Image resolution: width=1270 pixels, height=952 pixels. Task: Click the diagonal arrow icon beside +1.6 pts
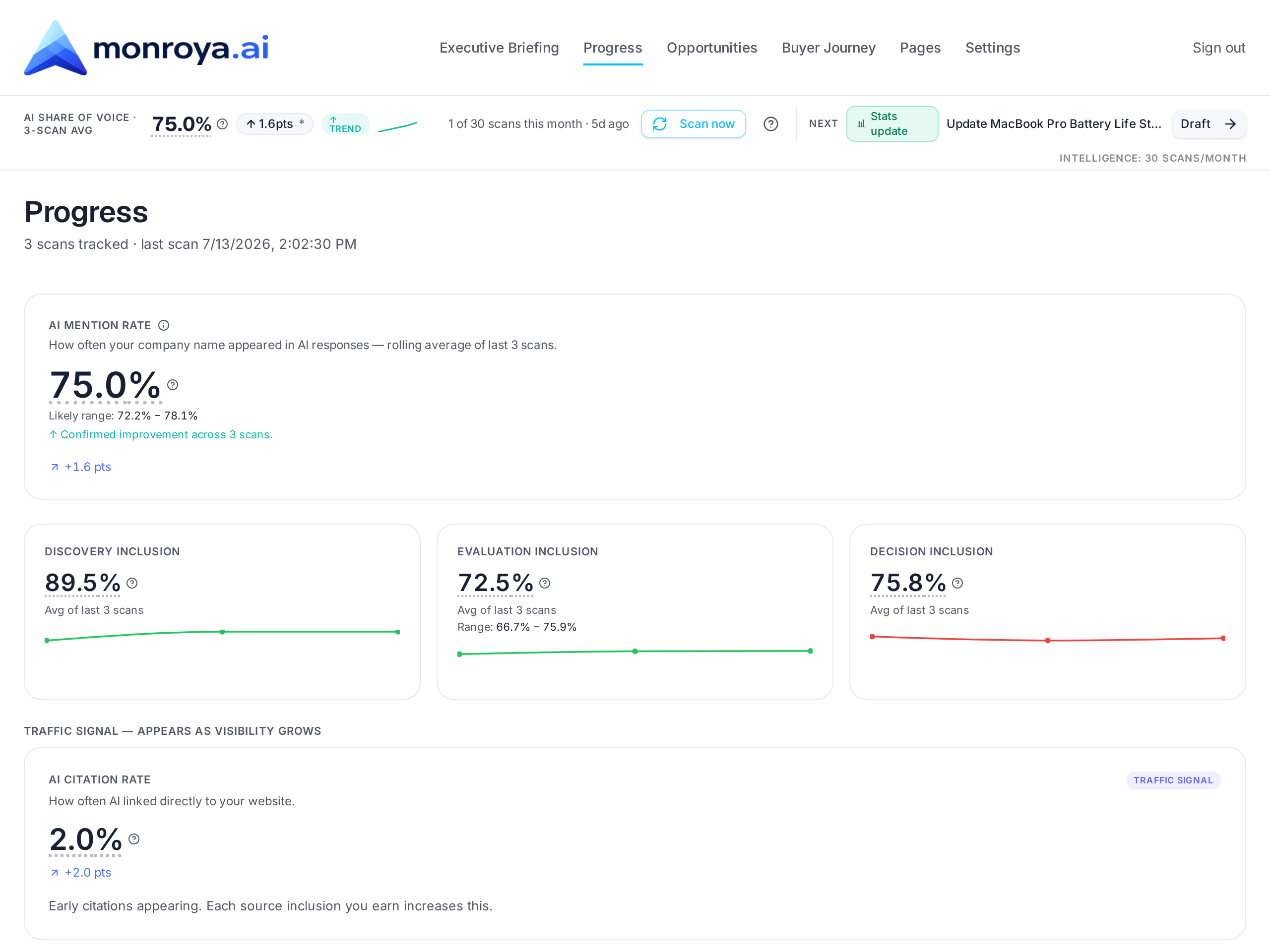[x=55, y=468]
